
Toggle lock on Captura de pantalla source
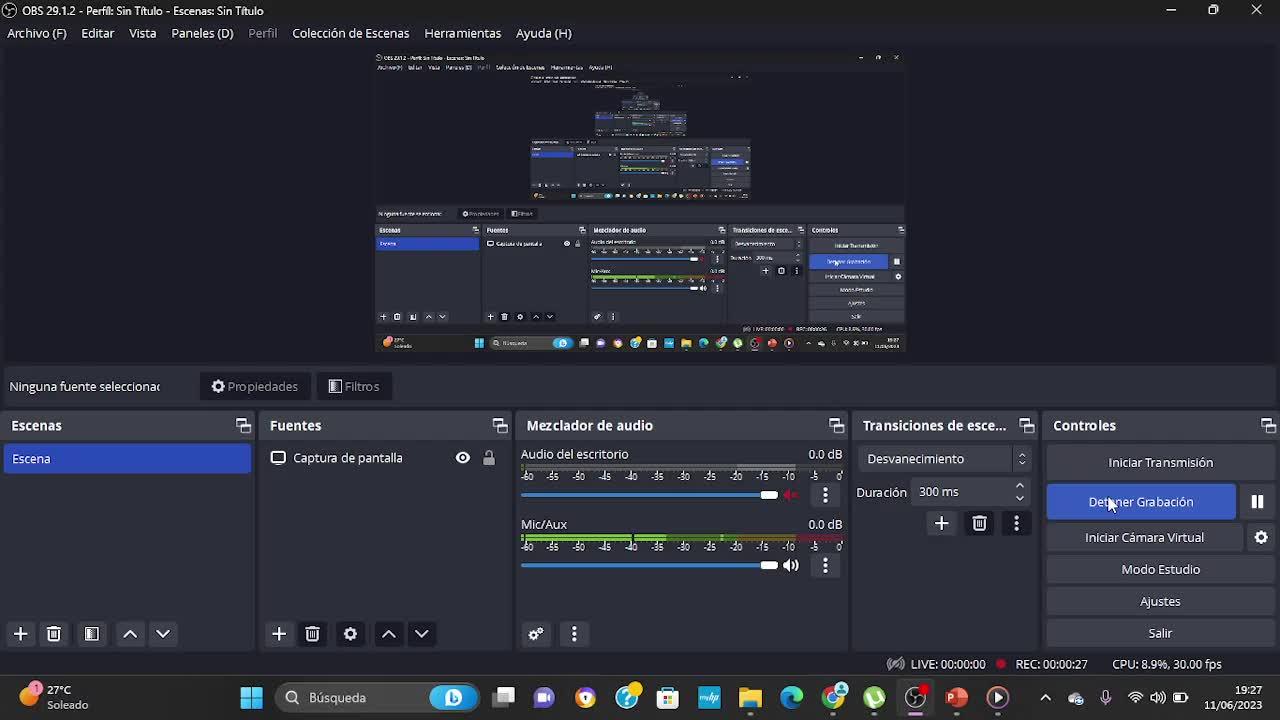pos(489,458)
